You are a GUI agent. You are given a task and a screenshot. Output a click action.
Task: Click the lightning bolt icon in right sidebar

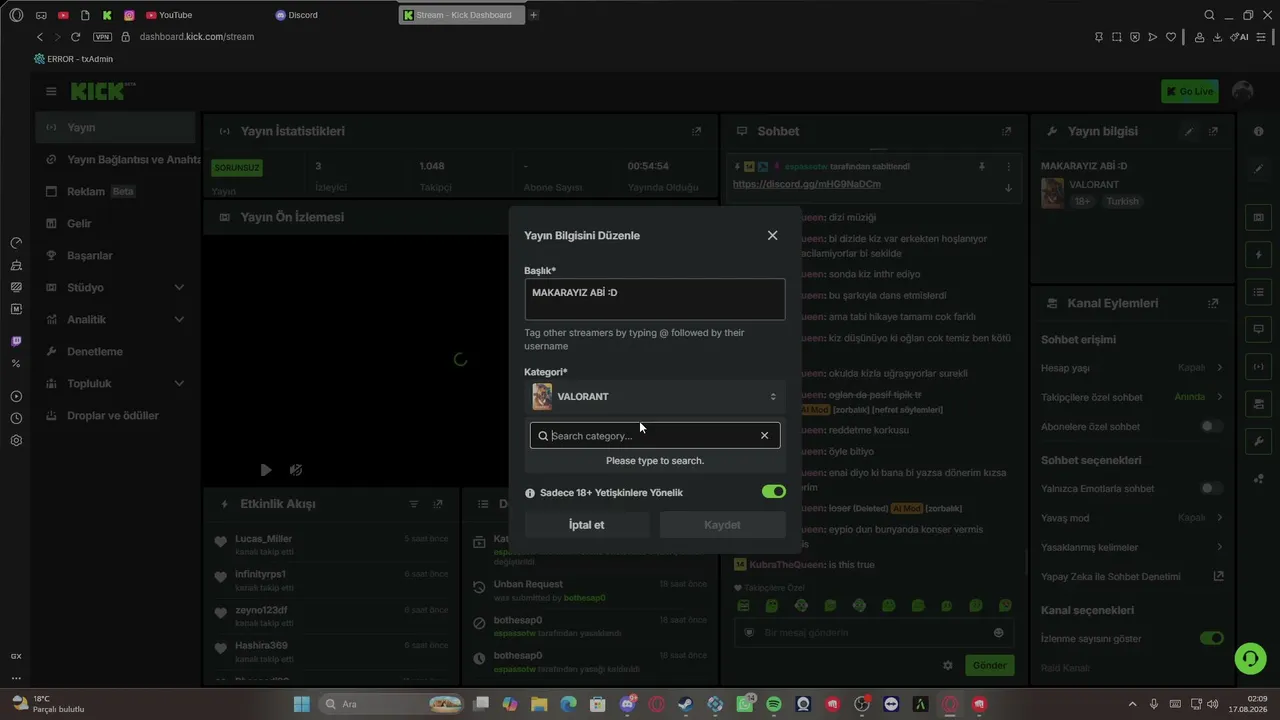(x=1258, y=254)
